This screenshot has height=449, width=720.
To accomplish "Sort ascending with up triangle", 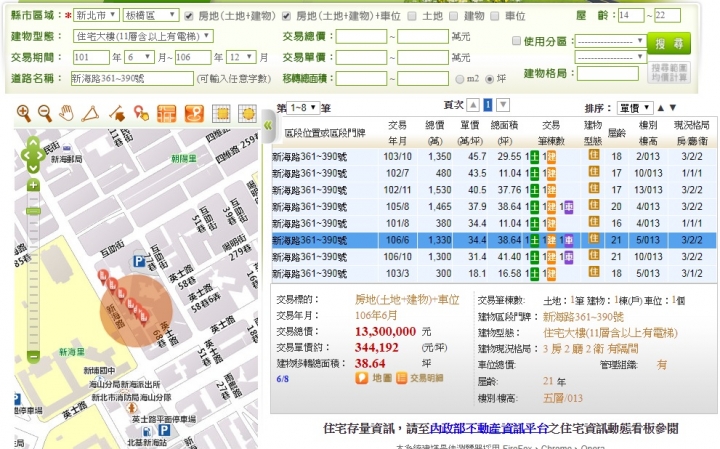I will coord(661,108).
